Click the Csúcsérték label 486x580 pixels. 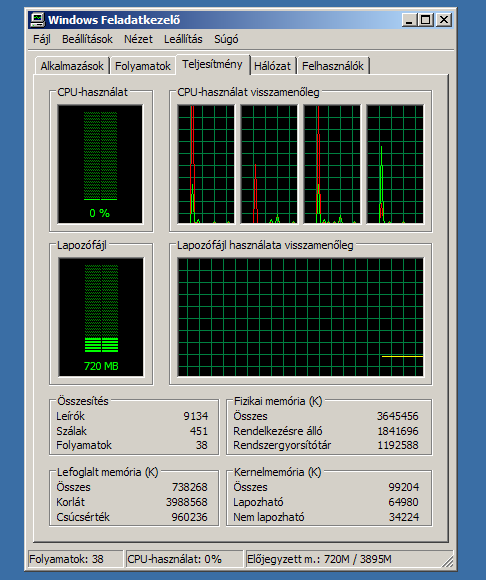click(x=83, y=517)
